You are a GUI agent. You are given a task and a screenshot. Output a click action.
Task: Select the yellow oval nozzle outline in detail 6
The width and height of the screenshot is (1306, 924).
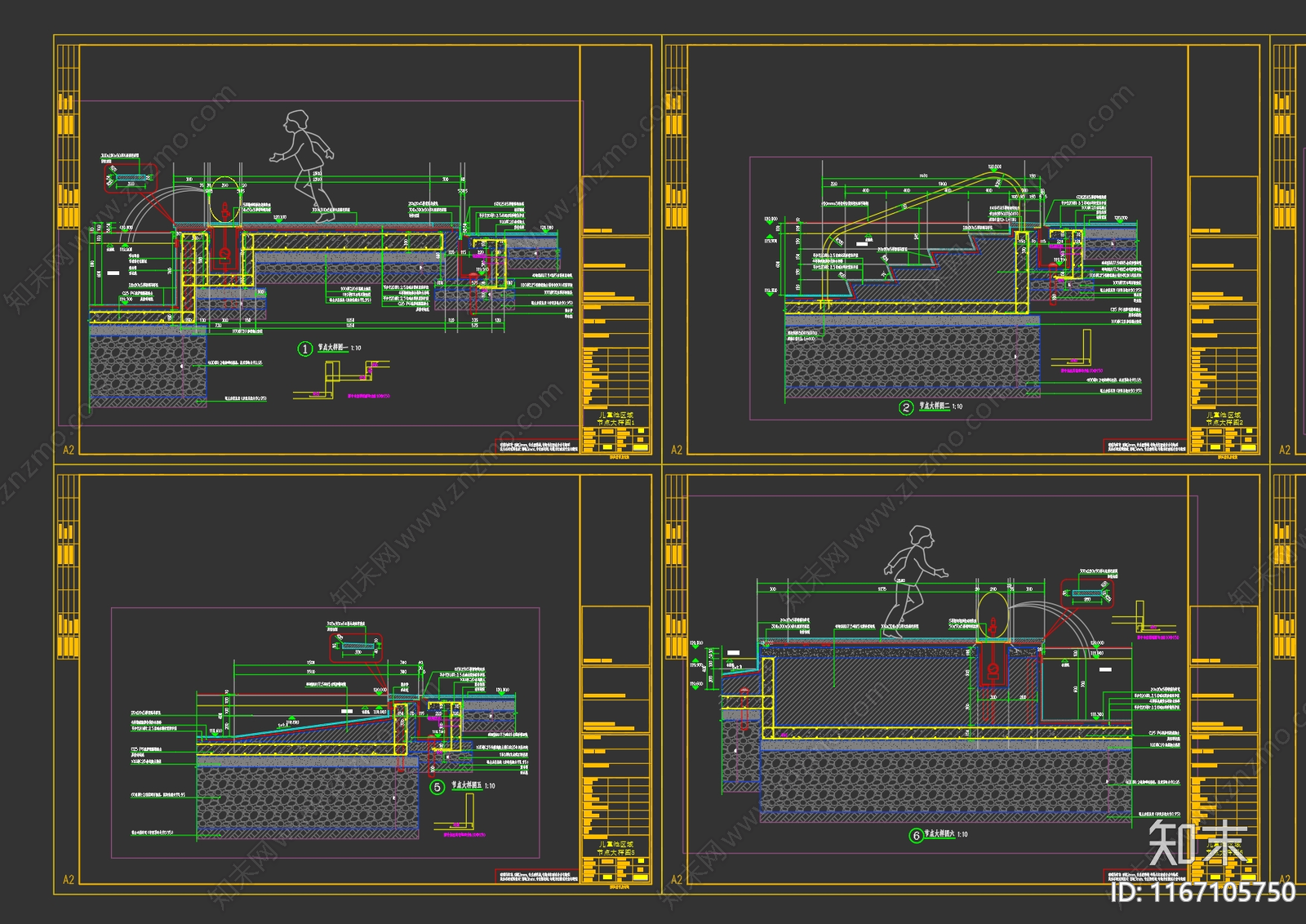[x=993, y=615]
